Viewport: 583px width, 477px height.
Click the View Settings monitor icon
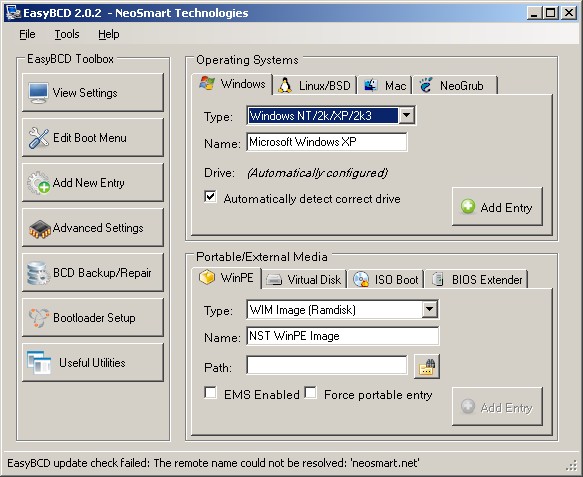[38, 93]
